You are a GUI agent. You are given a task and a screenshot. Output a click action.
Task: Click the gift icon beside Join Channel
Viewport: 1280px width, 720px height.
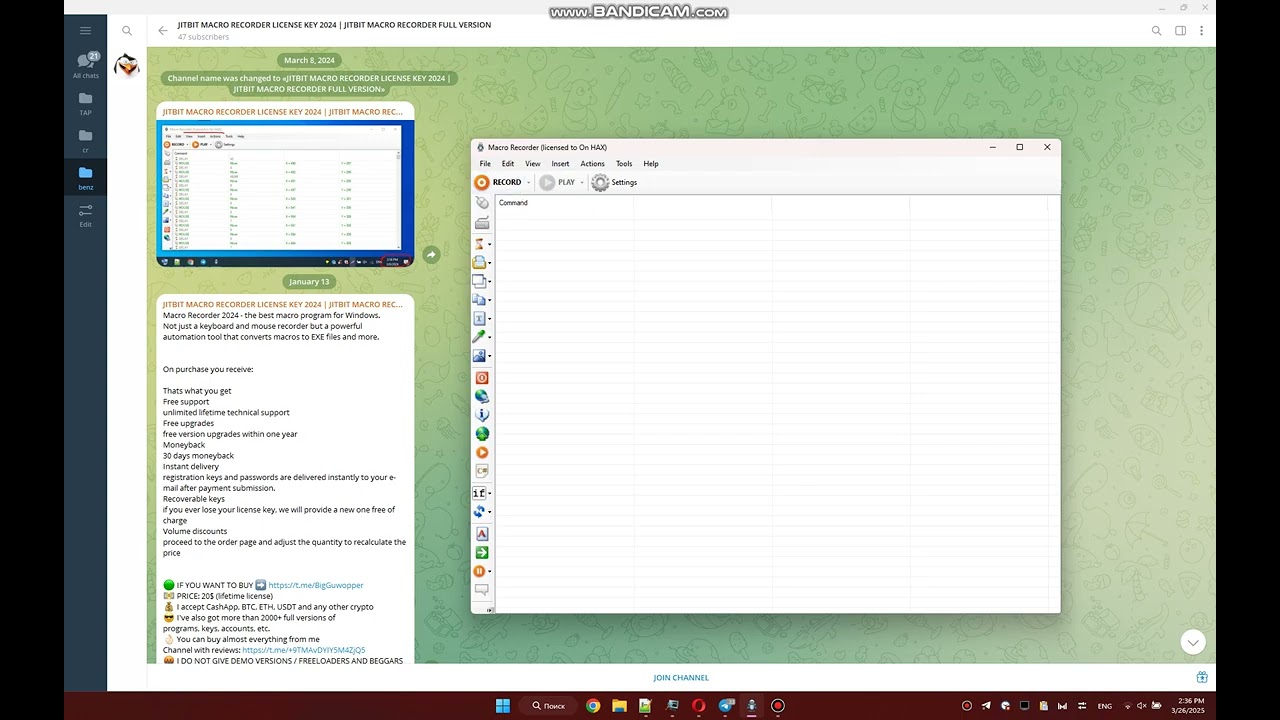1202,677
